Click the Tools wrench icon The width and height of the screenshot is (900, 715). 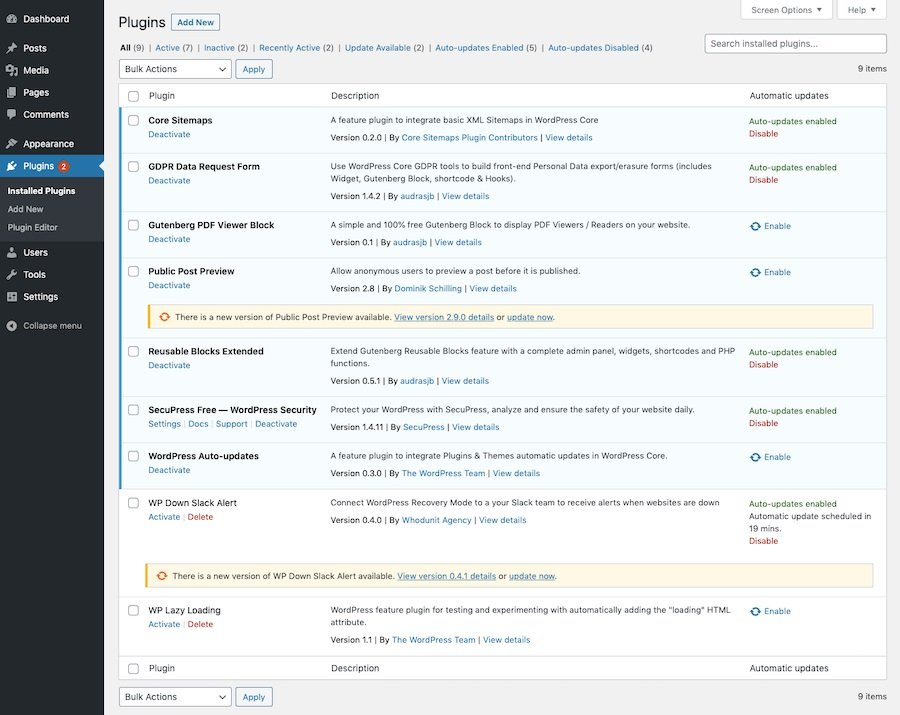pos(11,274)
